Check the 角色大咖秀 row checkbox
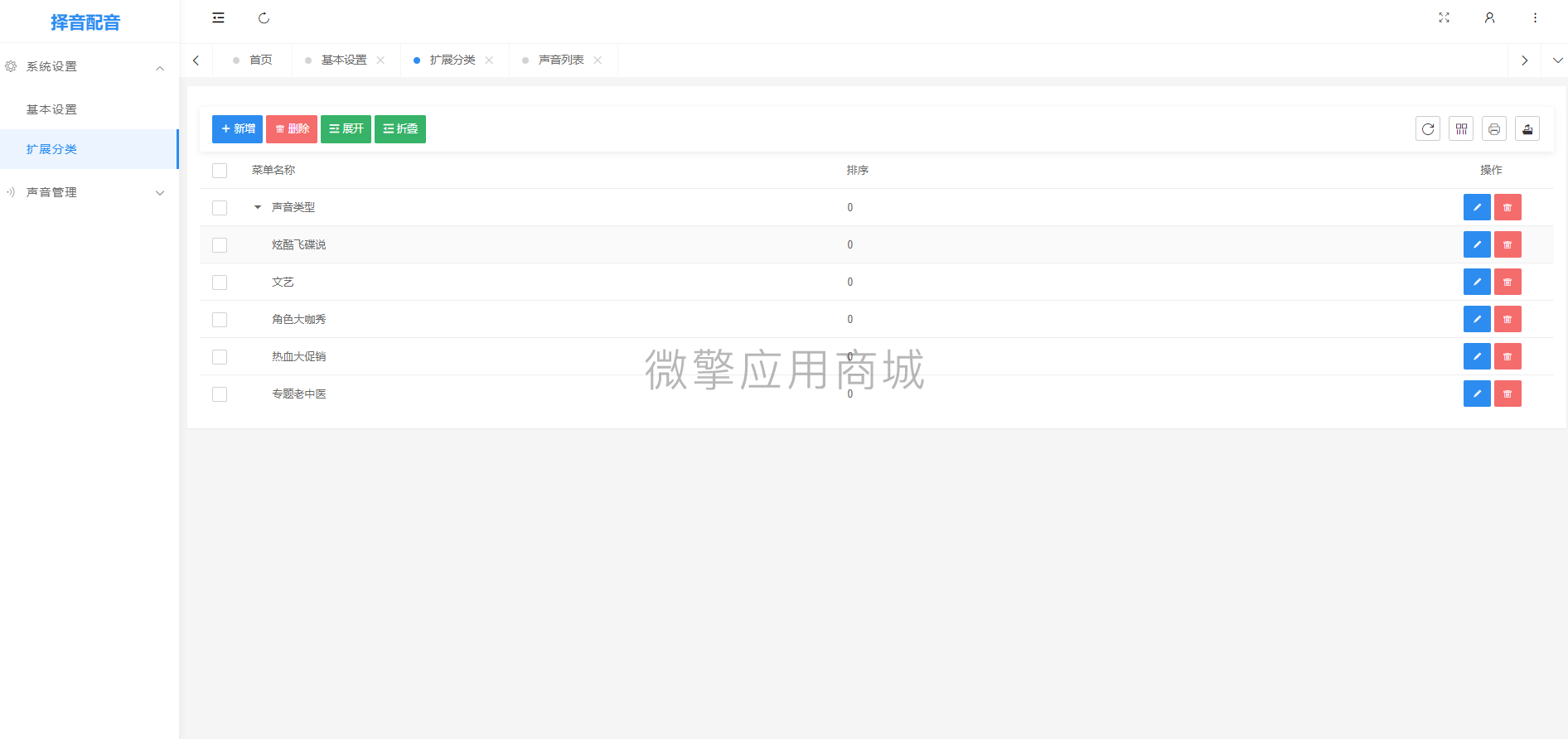Viewport: 1568px width, 739px height. coord(220,320)
